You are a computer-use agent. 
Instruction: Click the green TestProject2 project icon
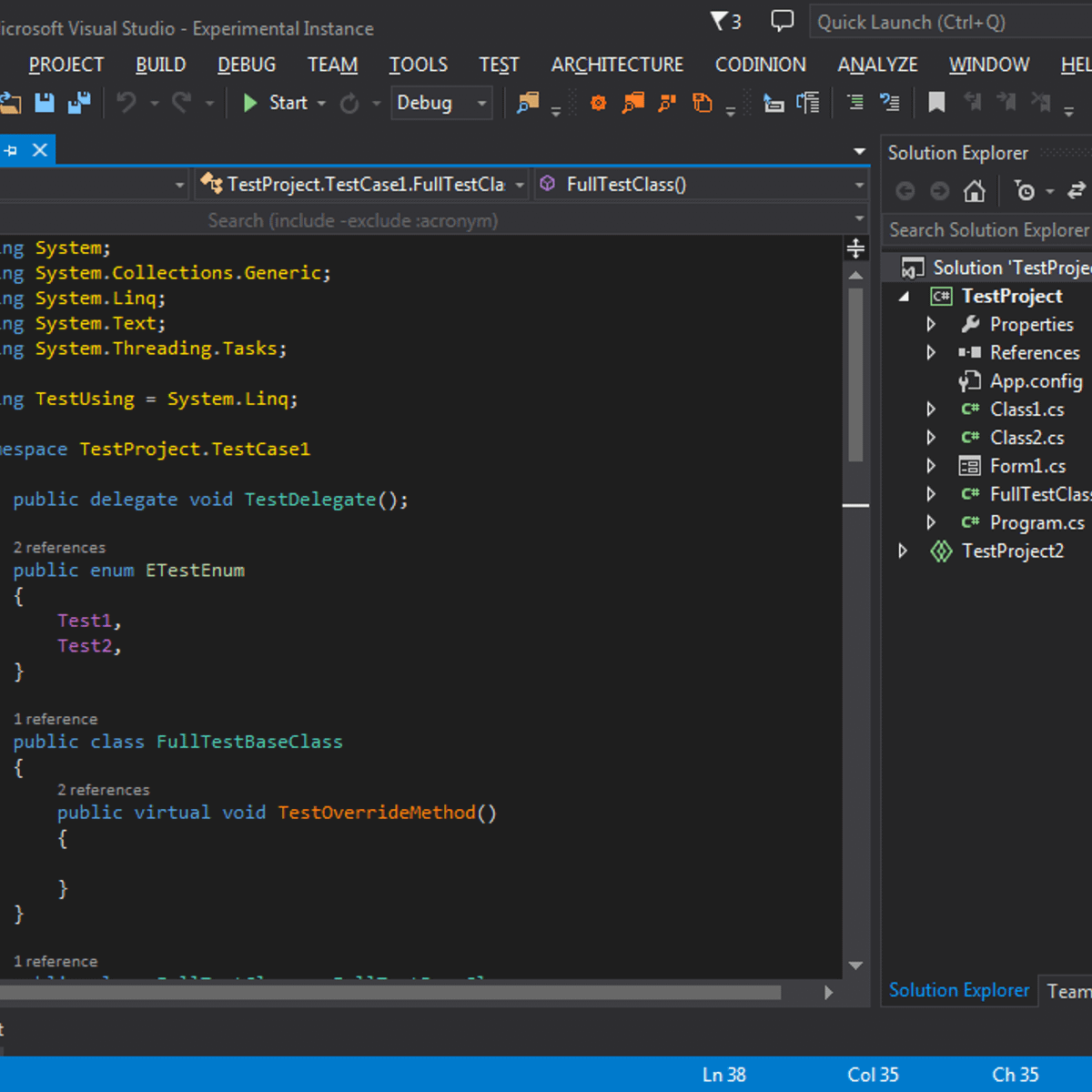click(x=941, y=551)
